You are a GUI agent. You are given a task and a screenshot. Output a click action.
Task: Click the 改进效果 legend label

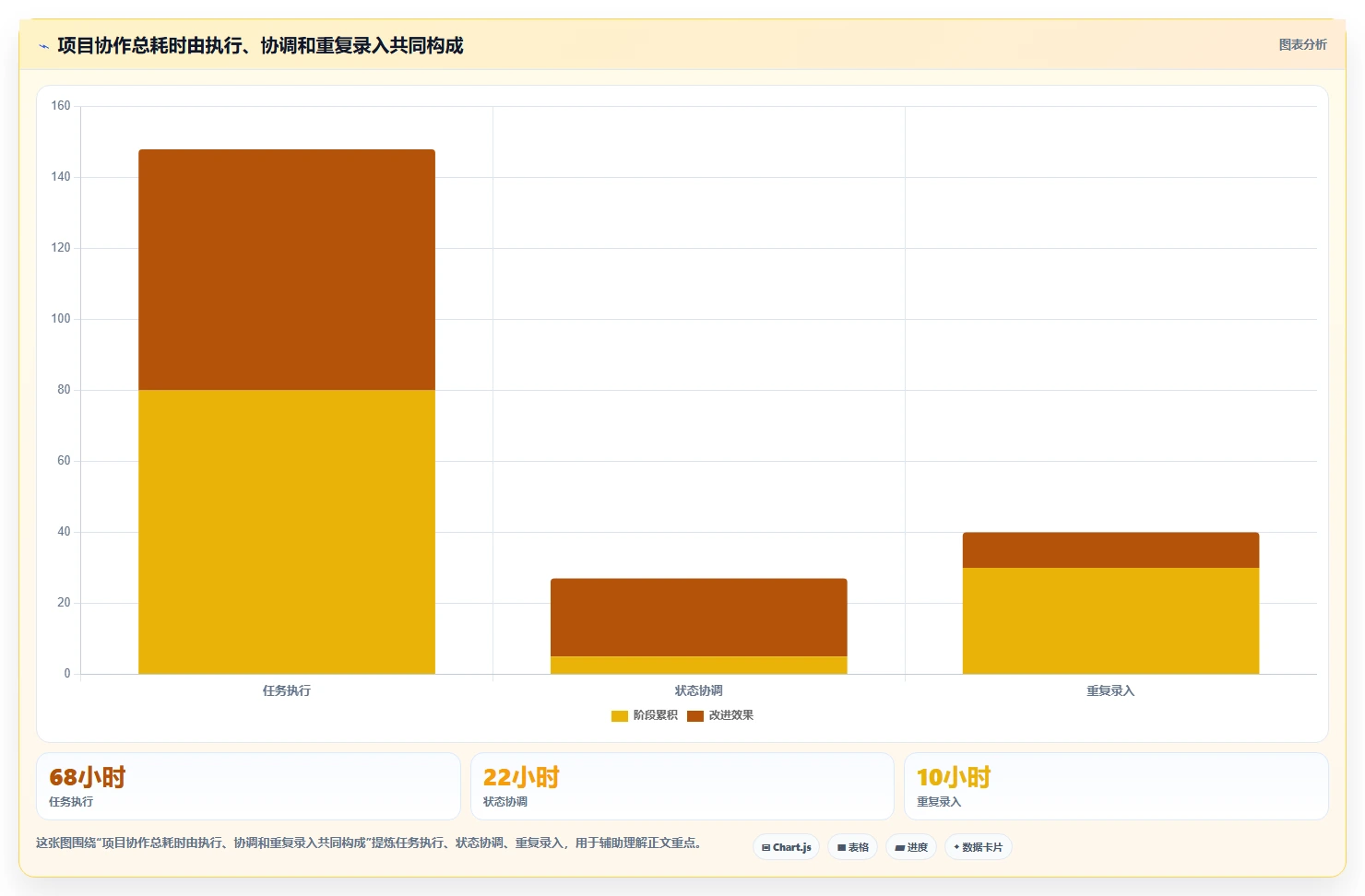click(x=730, y=715)
